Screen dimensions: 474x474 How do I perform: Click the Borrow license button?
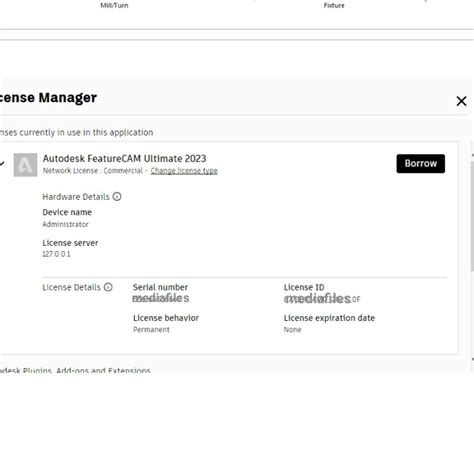[x=420, y=163]
